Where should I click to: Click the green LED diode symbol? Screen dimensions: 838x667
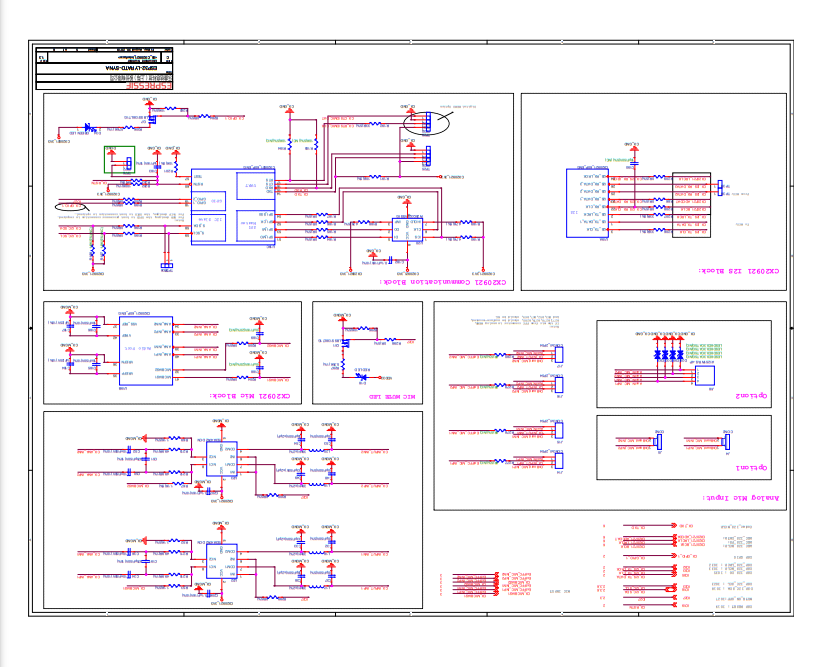coord(90,128)
